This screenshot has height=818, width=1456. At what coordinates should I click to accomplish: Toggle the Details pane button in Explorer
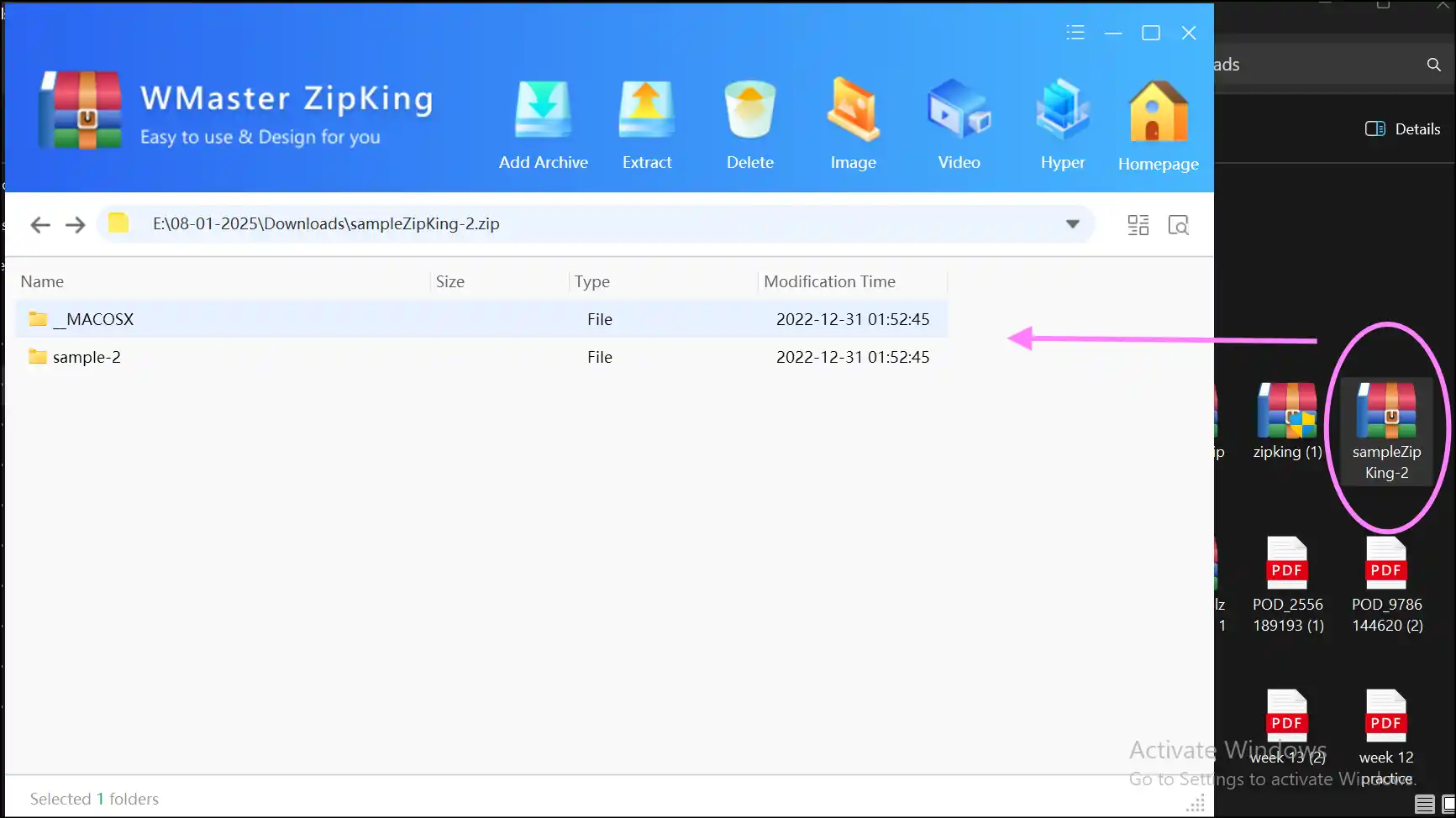click(x=1403, y=129)
